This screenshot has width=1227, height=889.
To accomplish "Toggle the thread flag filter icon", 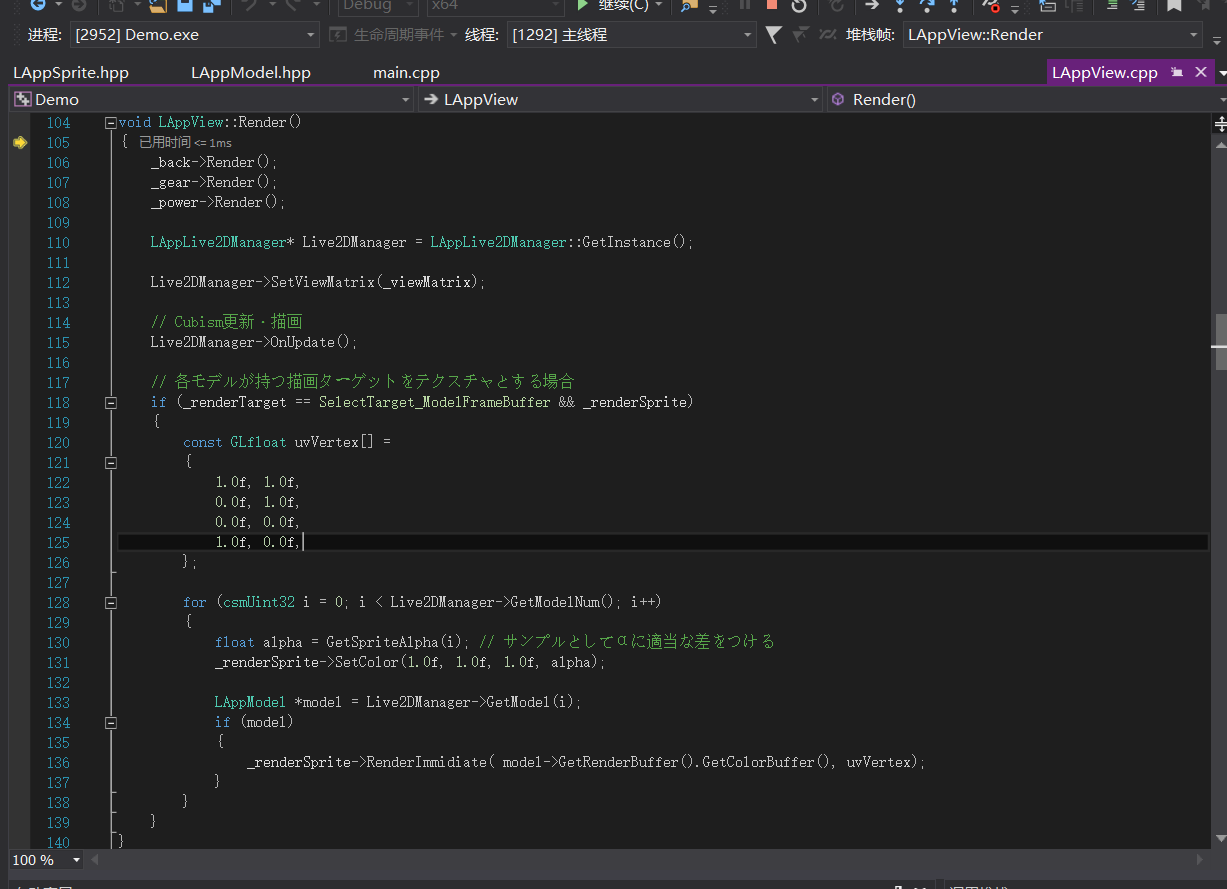I will point(773,35).
